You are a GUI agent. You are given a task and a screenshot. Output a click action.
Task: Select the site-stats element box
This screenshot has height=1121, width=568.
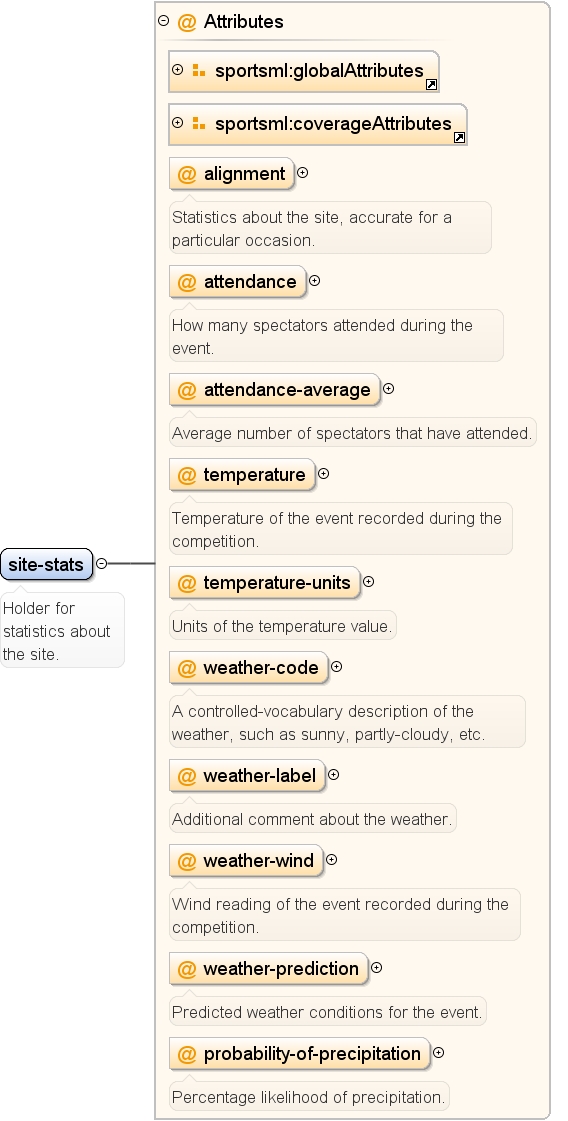tap(46, 564)
